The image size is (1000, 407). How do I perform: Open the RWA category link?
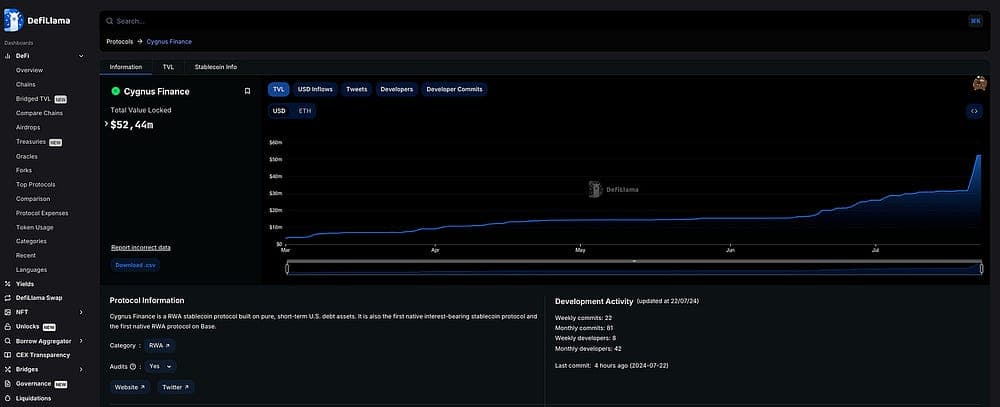159,346
